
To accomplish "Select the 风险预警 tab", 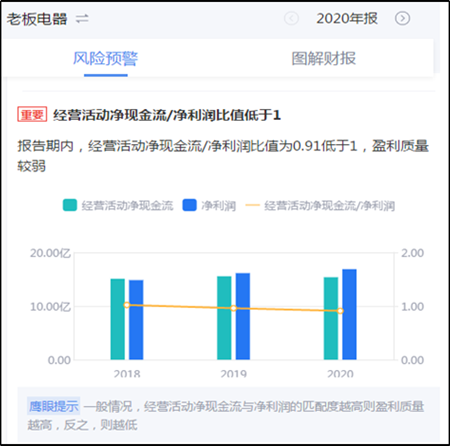I will (x=105, y=58).
